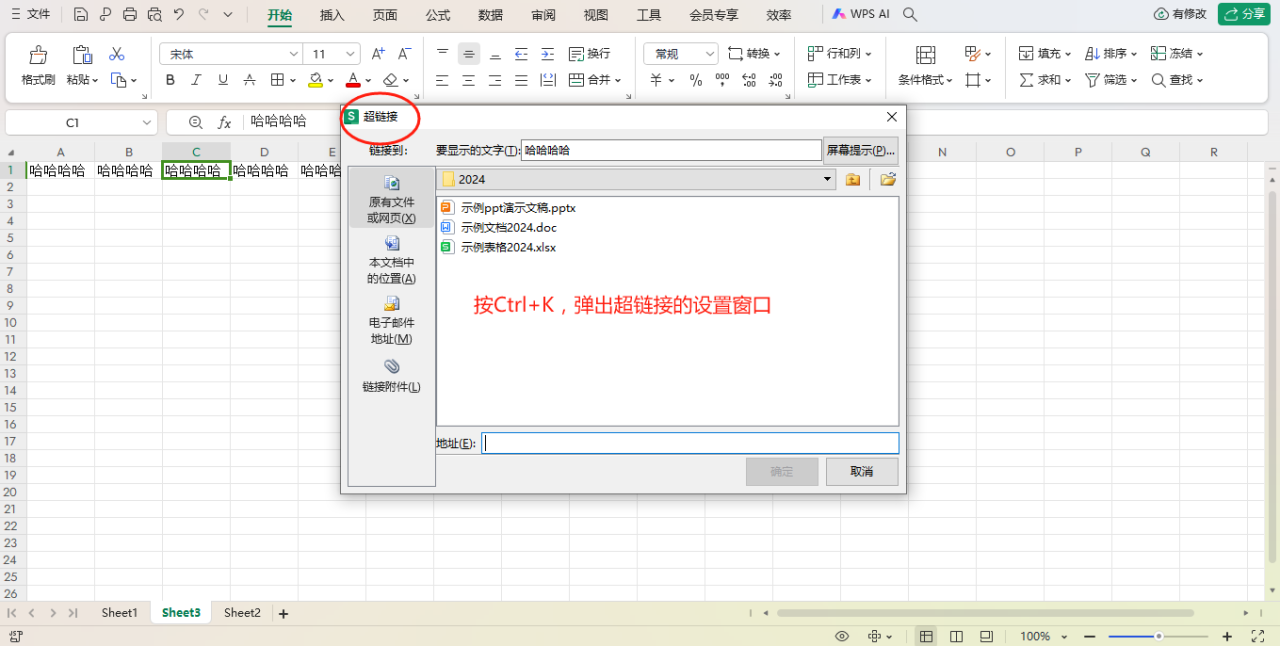
Task: Switch to page layout view in status bar
Action: tap(957, 636)
